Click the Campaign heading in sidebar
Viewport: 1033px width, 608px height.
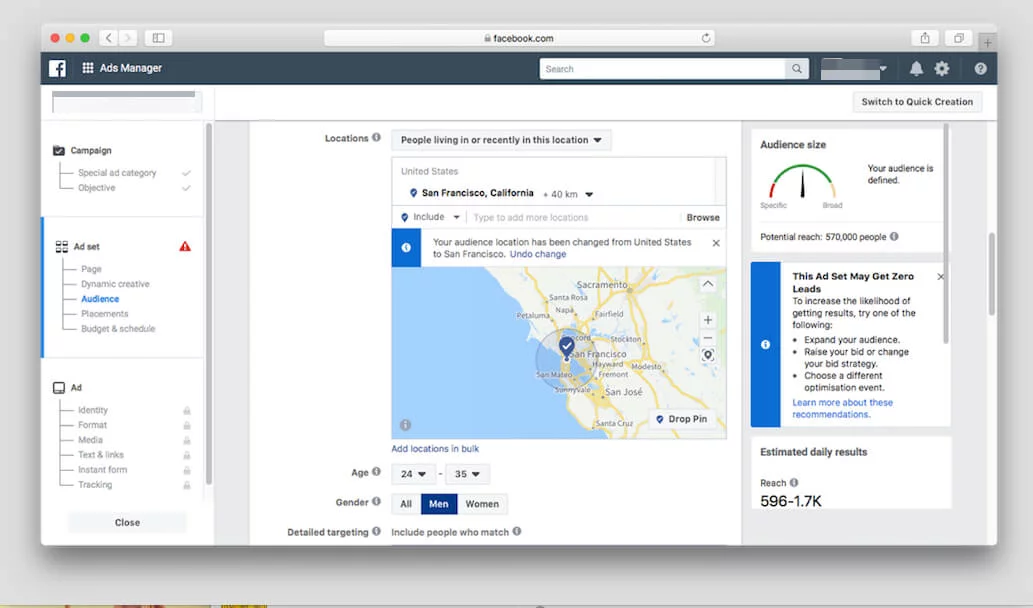[91, 150]
